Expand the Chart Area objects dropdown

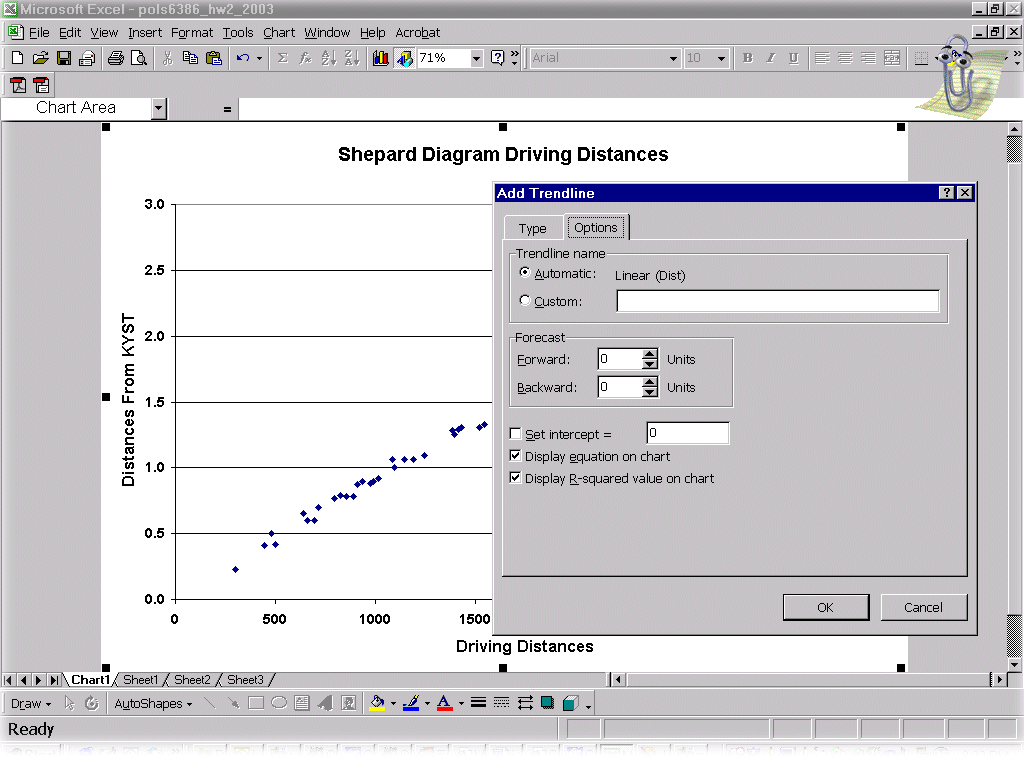pyautogui.click(x=158, y=108)
